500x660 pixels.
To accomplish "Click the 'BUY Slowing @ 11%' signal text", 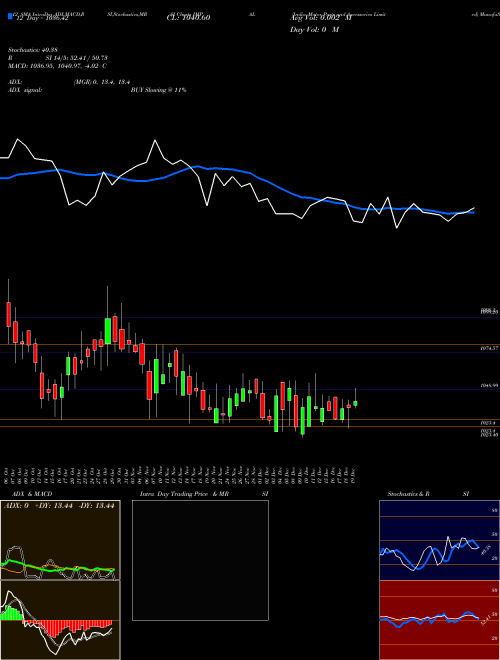I will 158,90.
